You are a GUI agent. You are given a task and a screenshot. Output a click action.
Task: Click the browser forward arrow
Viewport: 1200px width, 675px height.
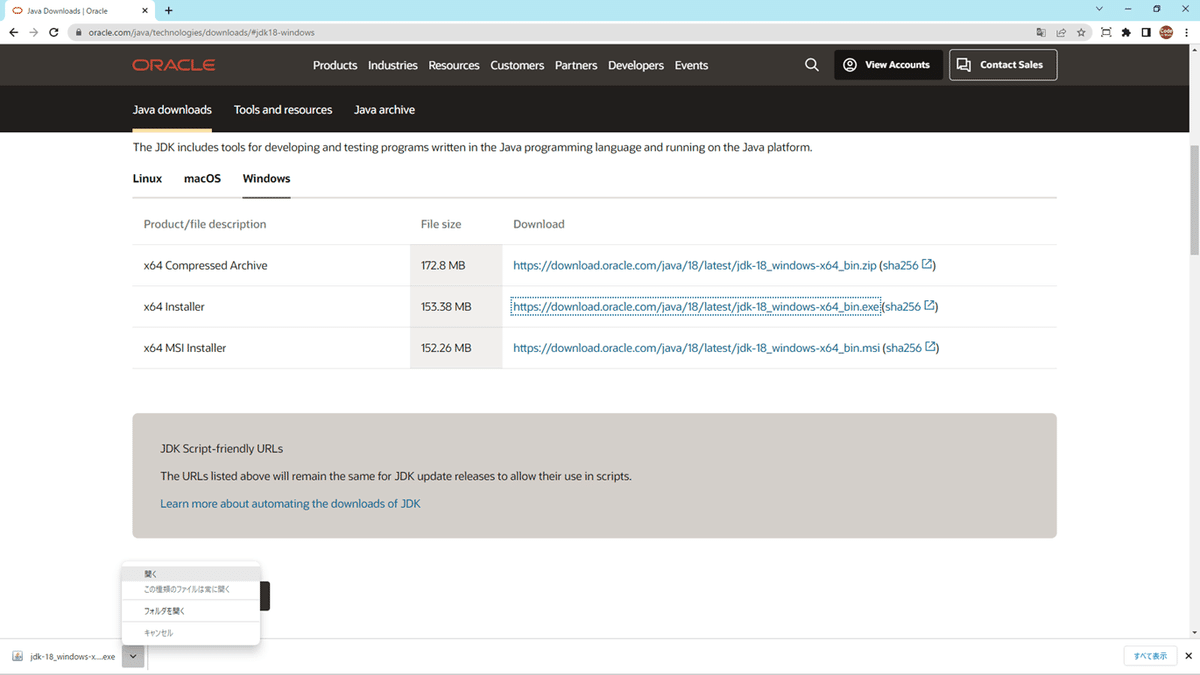[x=34, y=32]
